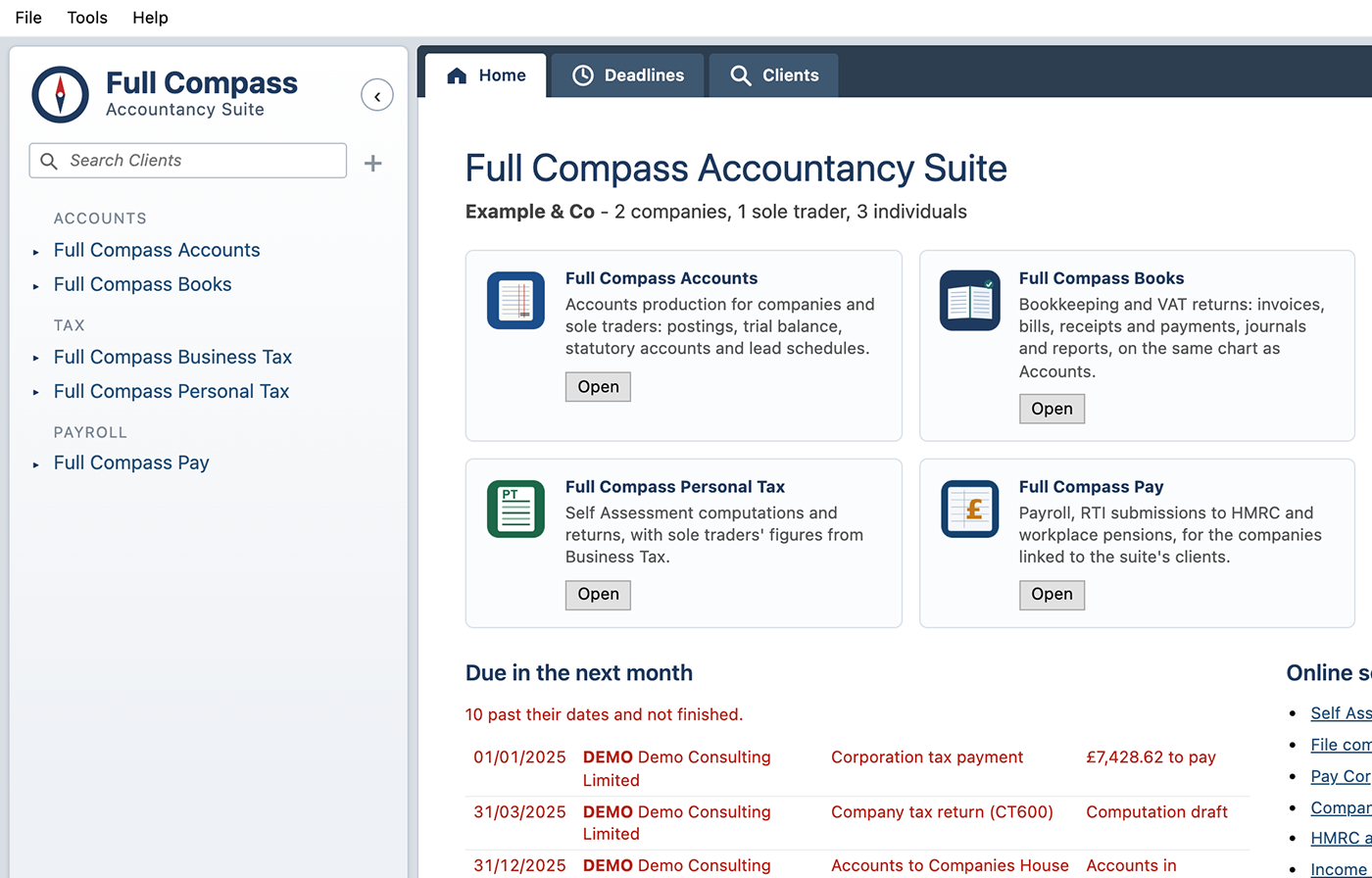Click the 'Corporation tax payment' deadline text
1372x878 pixels.
pyautogui.click(x=927, y=757)
